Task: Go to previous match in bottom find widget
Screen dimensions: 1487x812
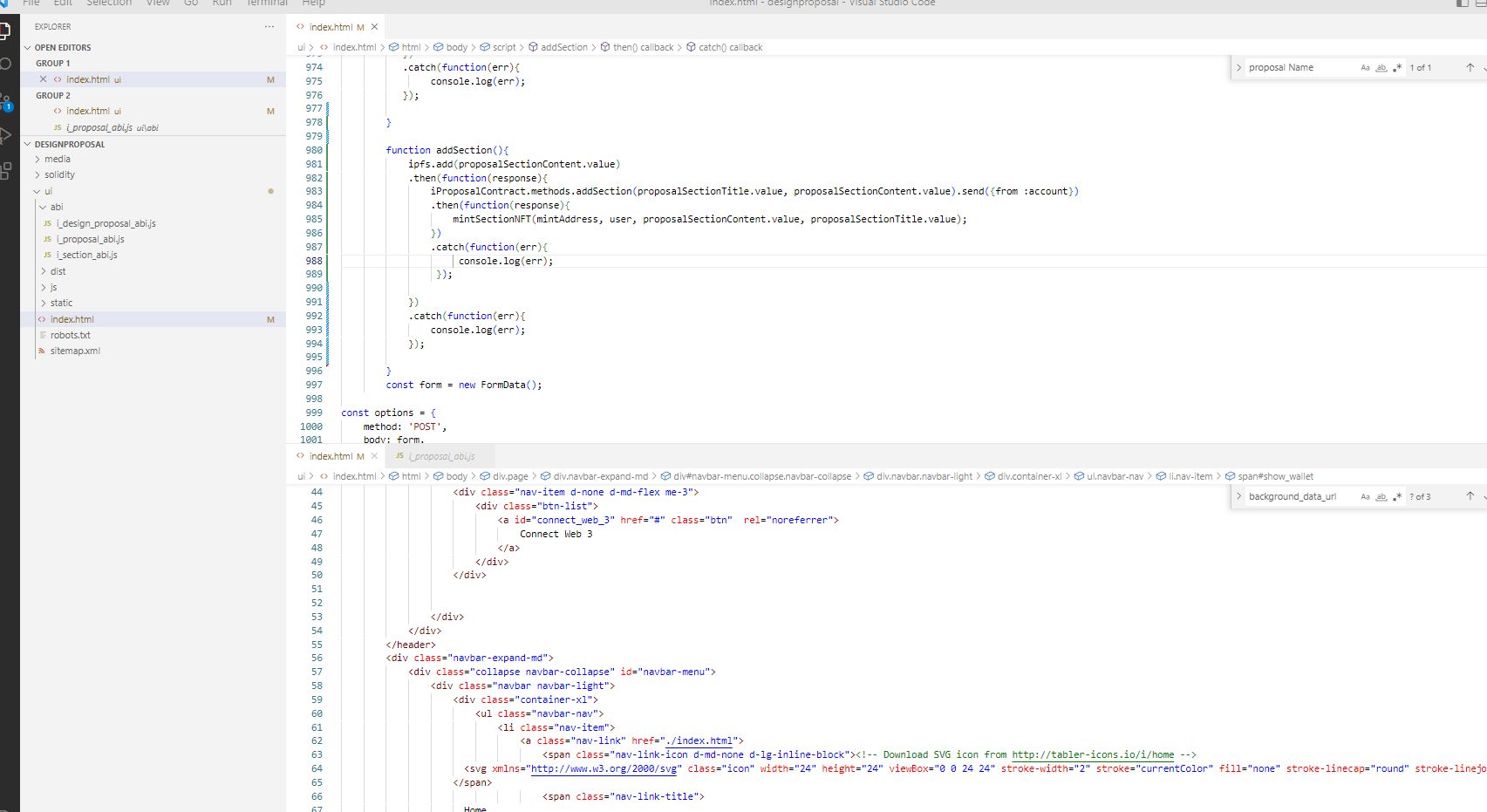Action: pyautogui.click(x=1470, y=496)
